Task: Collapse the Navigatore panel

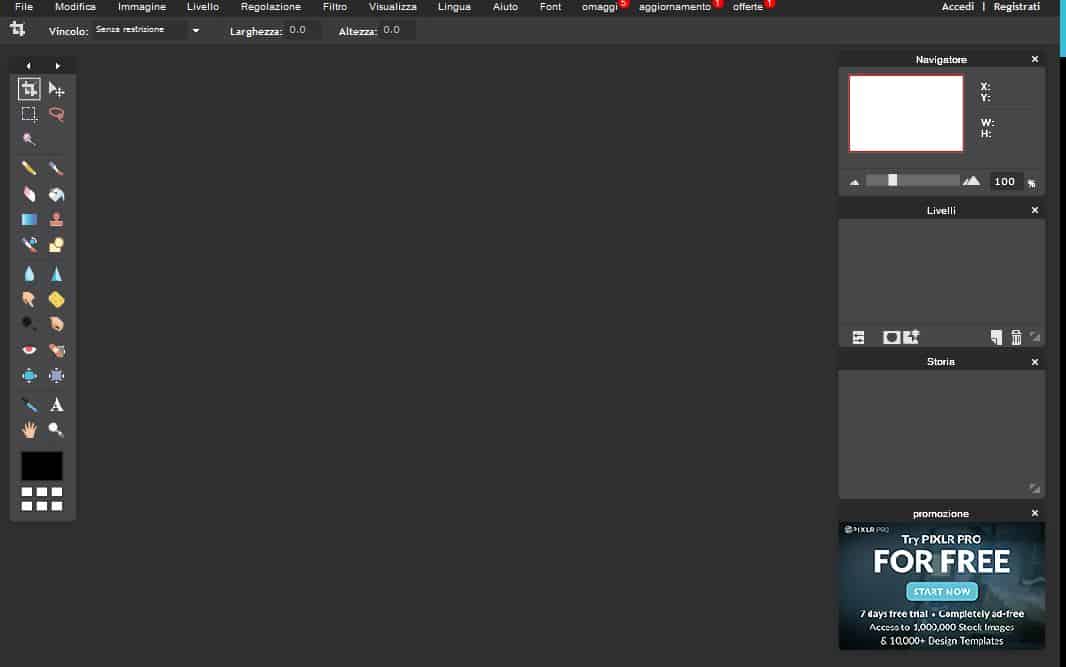Action: pos(1034,59)
